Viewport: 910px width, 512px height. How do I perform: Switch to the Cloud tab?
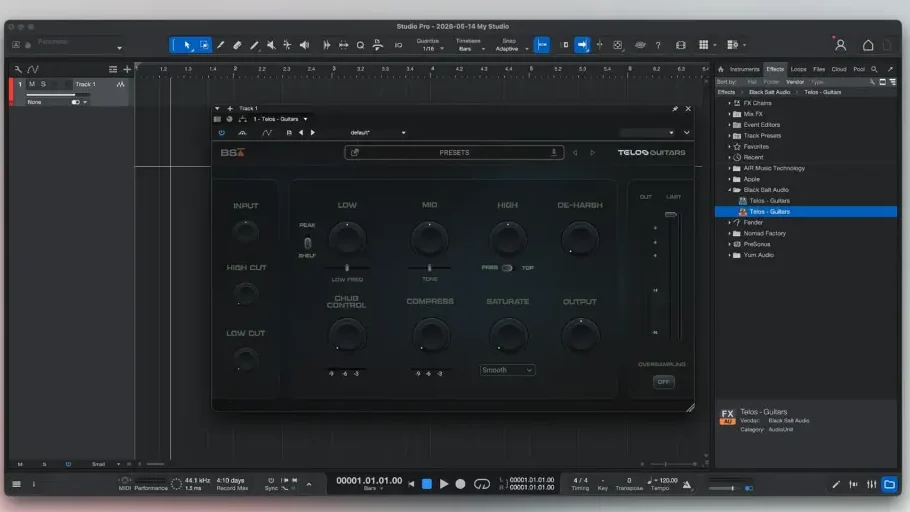[839, 69]
